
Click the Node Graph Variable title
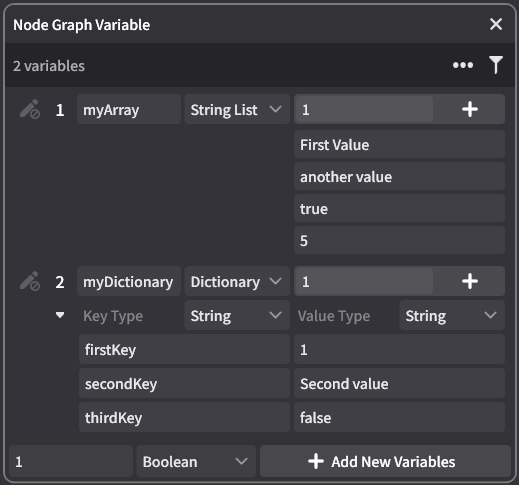[82, 25]
